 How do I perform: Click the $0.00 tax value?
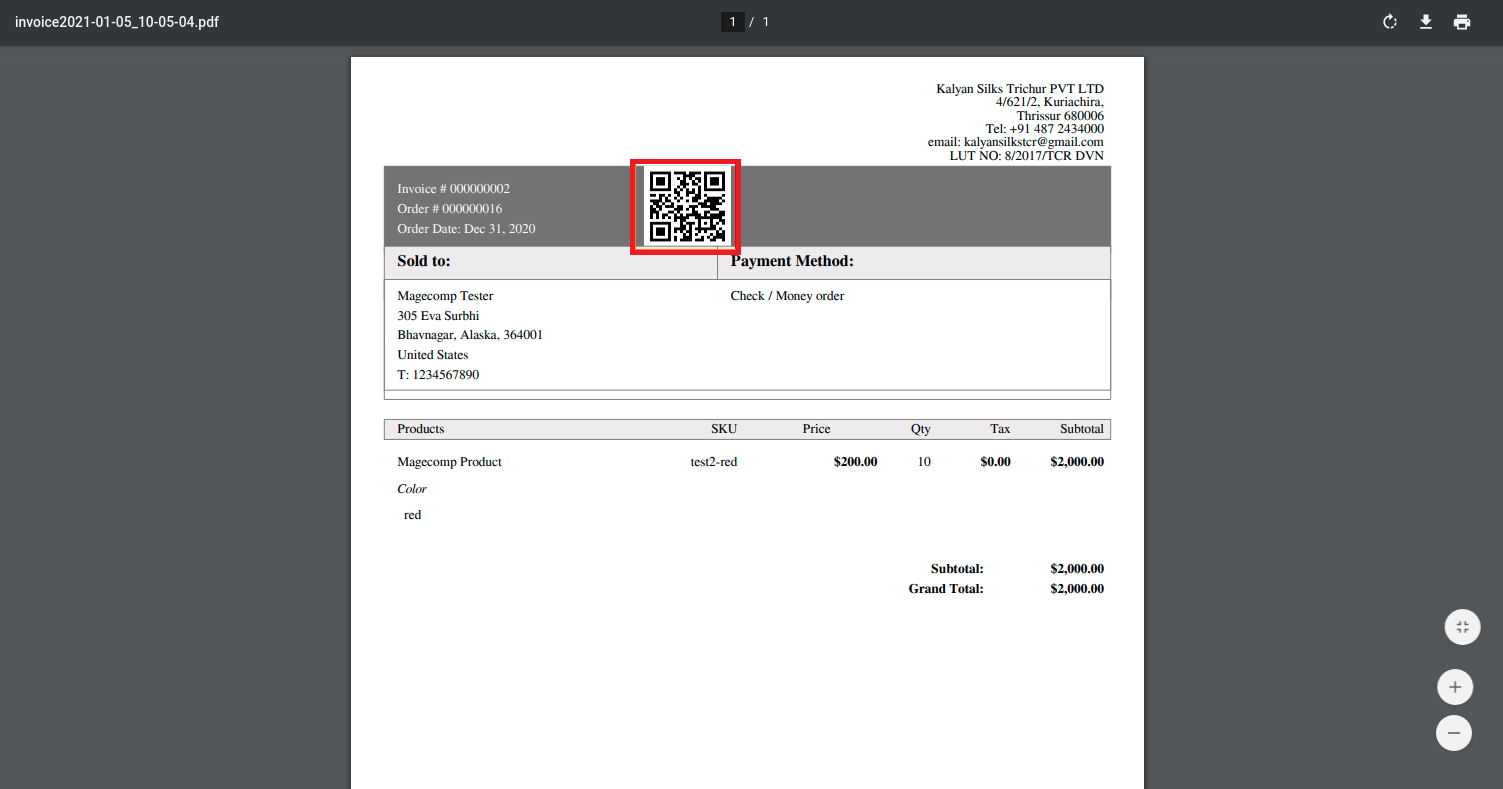click(995, 462)
